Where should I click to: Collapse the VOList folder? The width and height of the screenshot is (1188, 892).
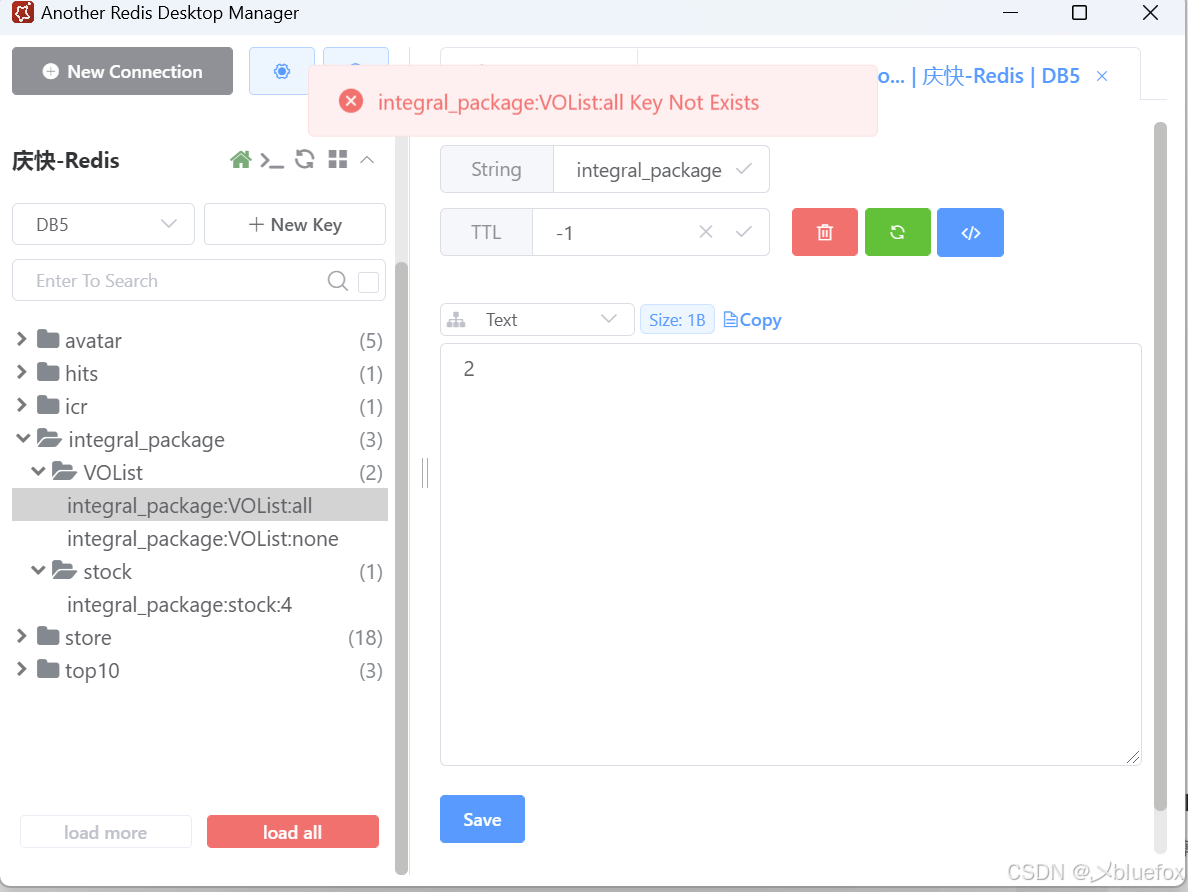38,471
